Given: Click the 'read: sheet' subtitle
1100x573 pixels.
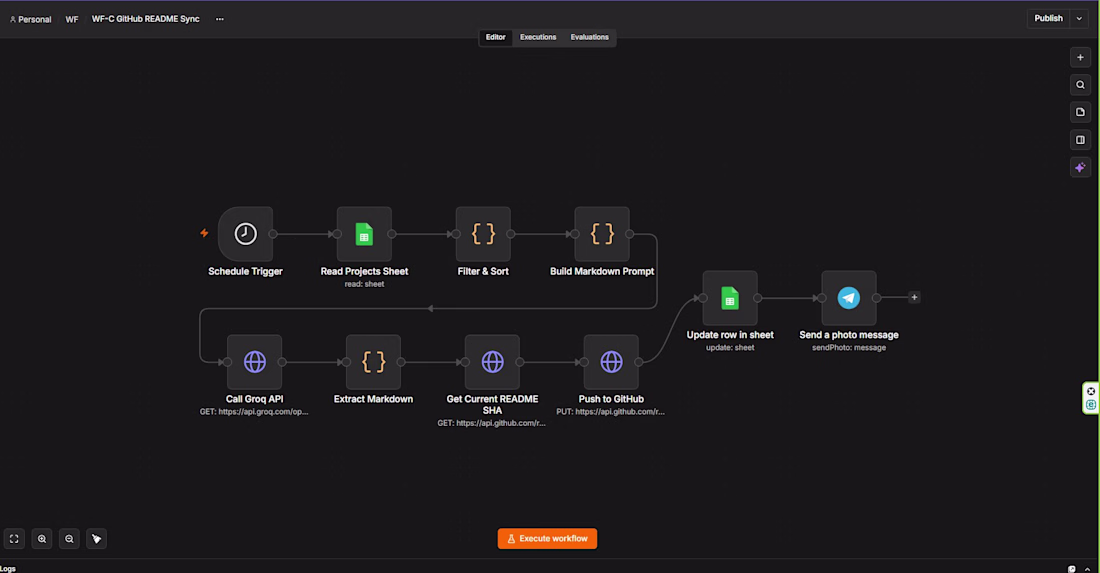Looking at the screenshot, I should 364,284.
